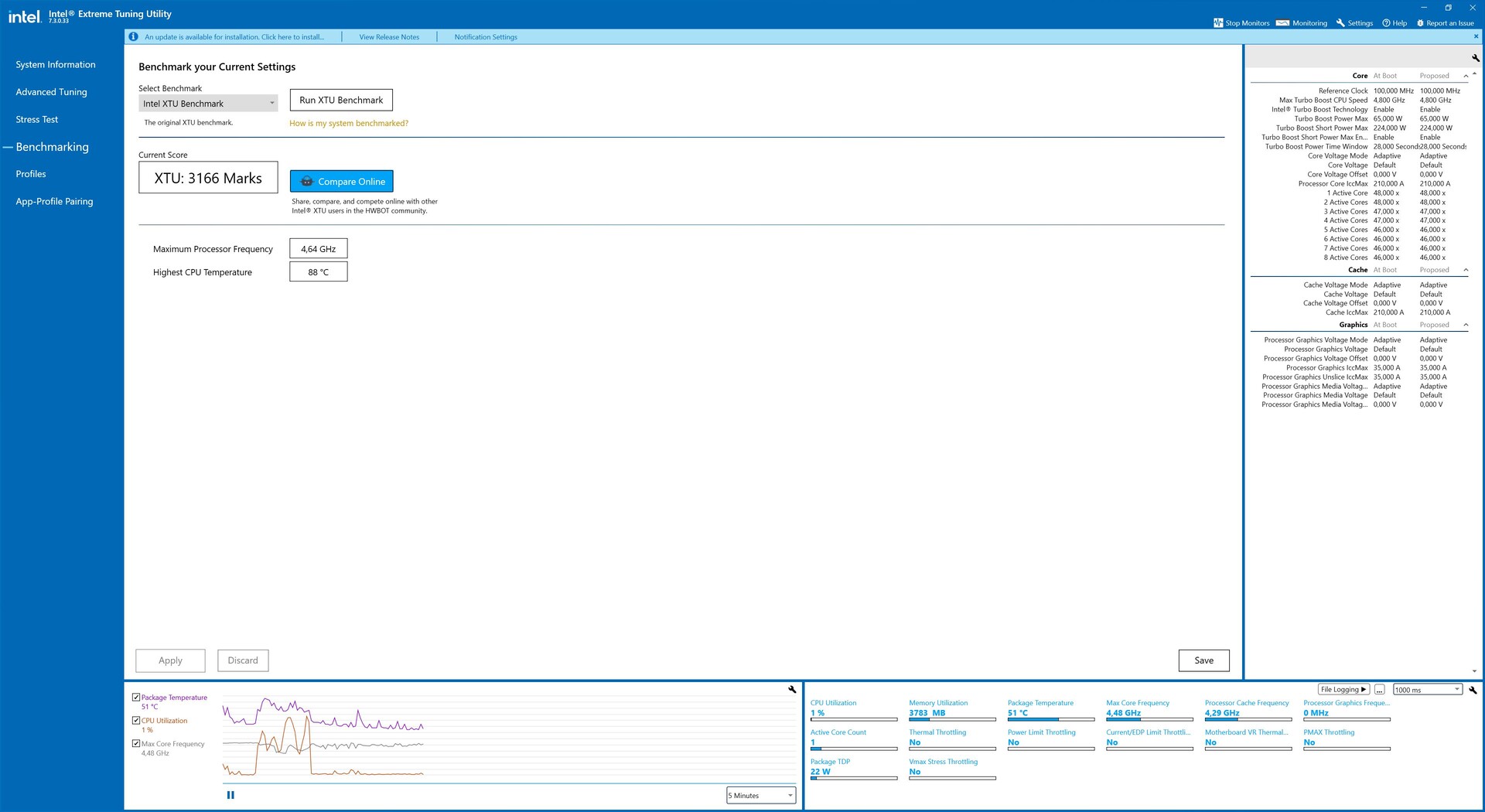Click the CPU Utilization monitor bar
The height and width of the screenshot is (812, 1485).
point(854,720)
